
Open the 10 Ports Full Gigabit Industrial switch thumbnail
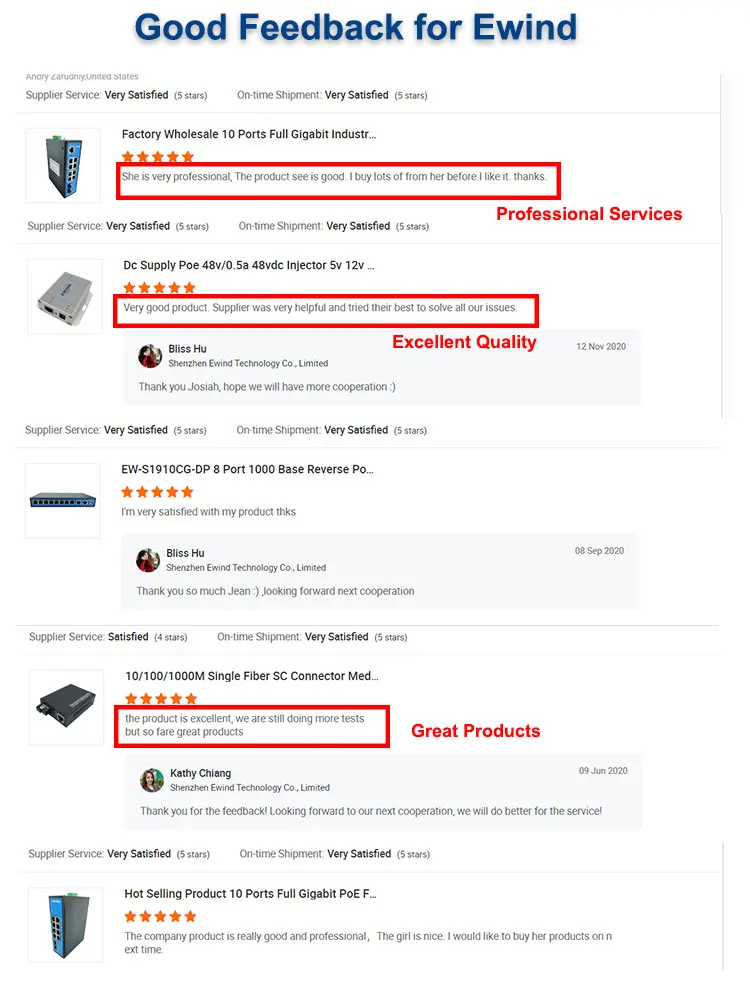pyautogui.click(x=63, y=165)
